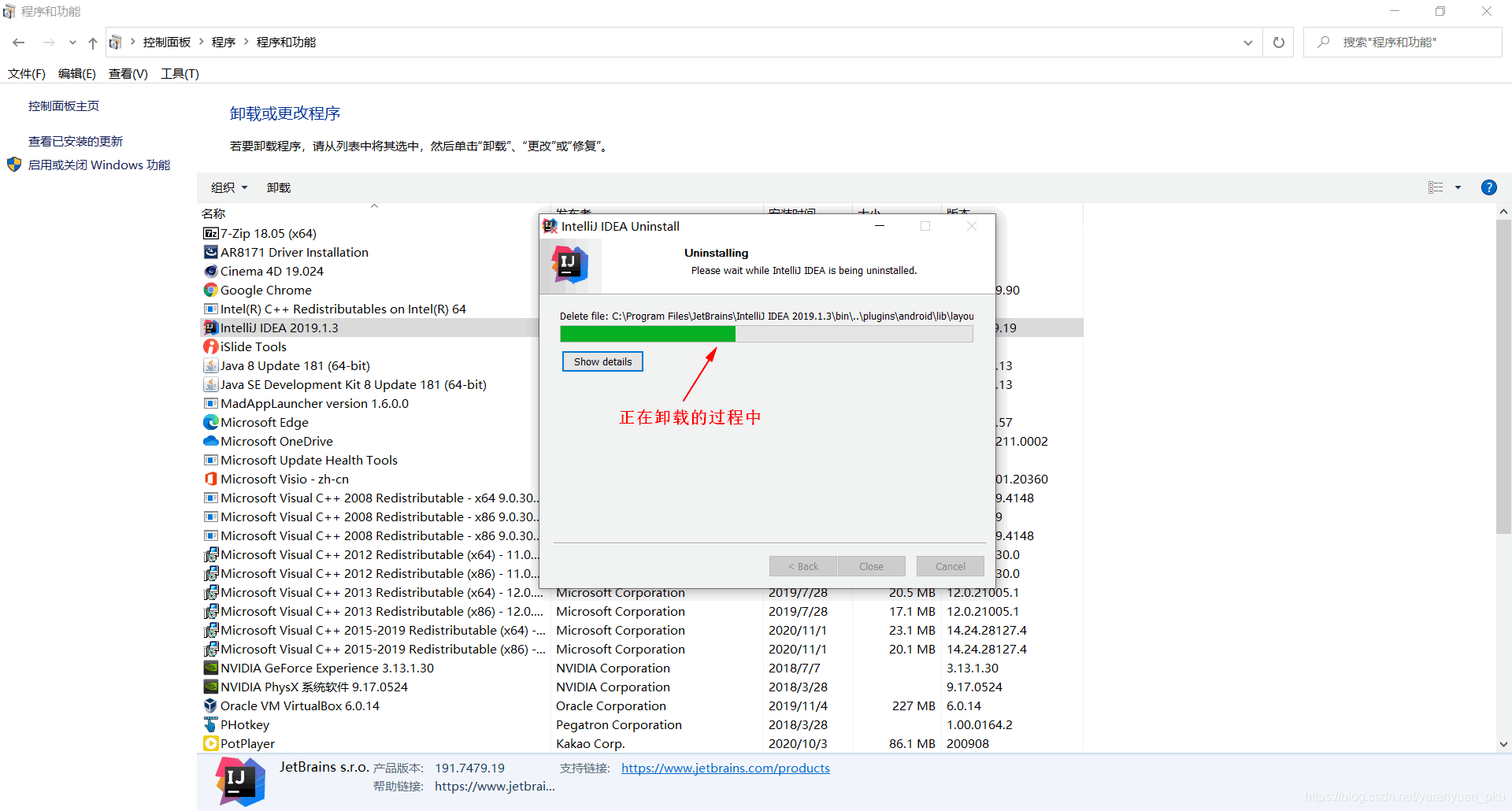Click the Microsoft Edge icon

coord(210,422)
